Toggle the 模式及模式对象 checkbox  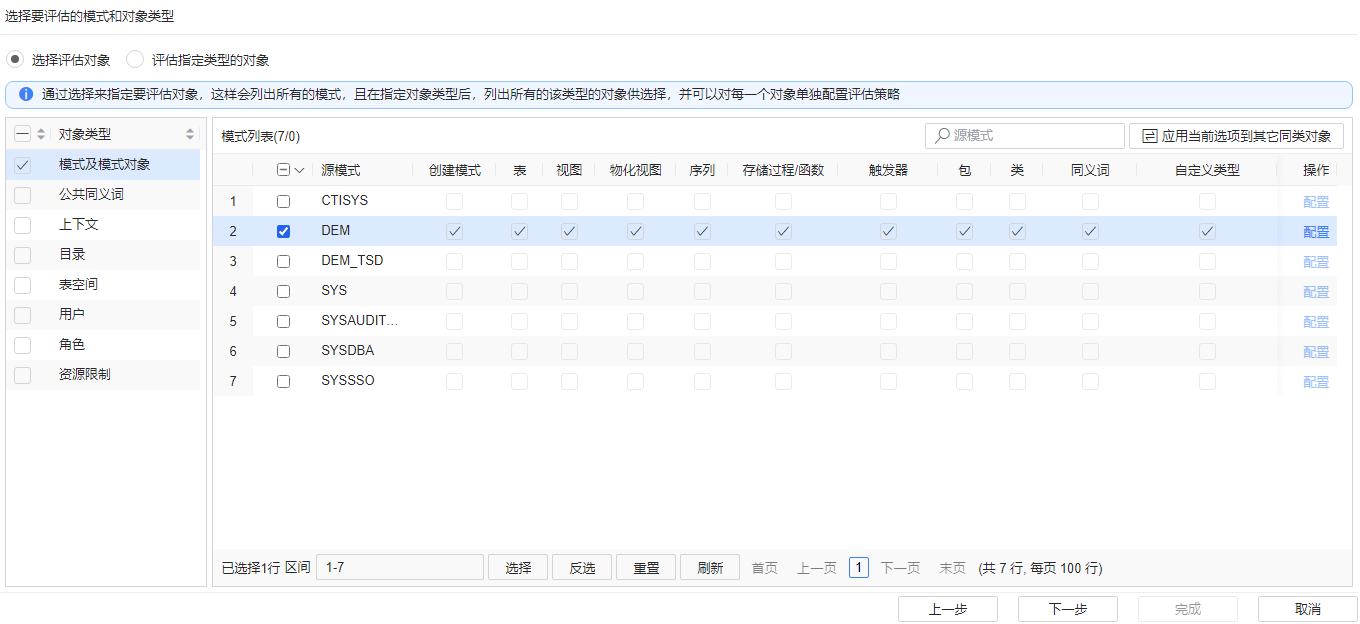[x=23, y=164]
